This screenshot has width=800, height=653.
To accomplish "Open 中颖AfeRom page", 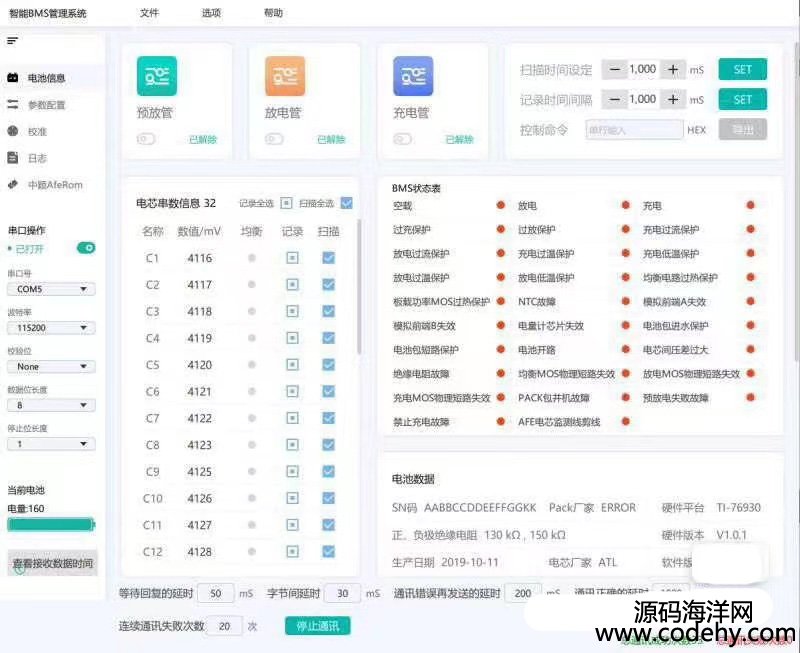I will coord(54,184).
